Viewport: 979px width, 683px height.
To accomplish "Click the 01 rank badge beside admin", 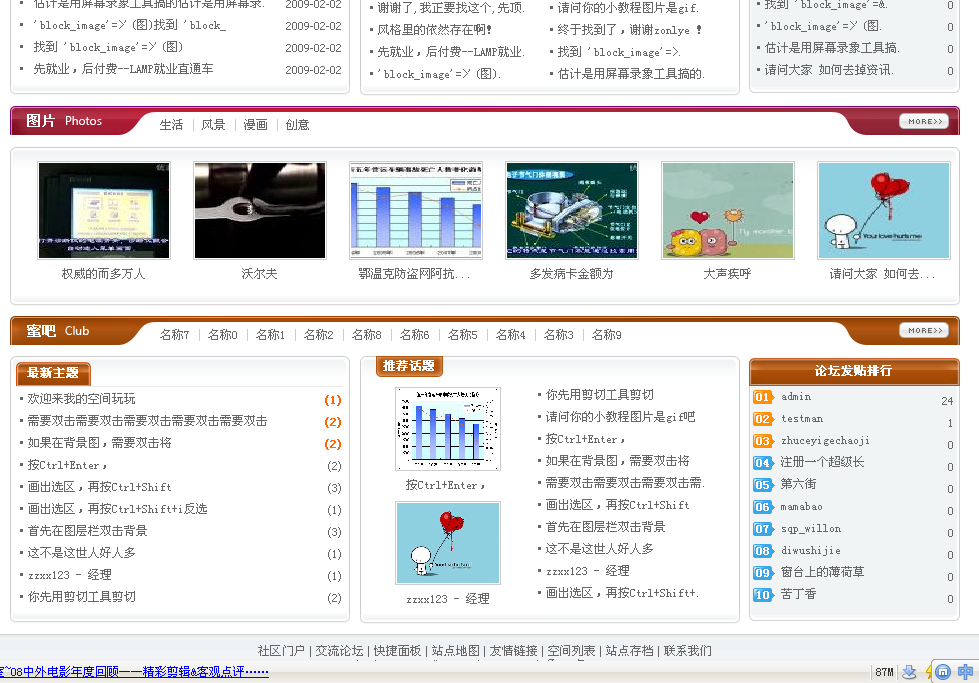I will (762, 397).
